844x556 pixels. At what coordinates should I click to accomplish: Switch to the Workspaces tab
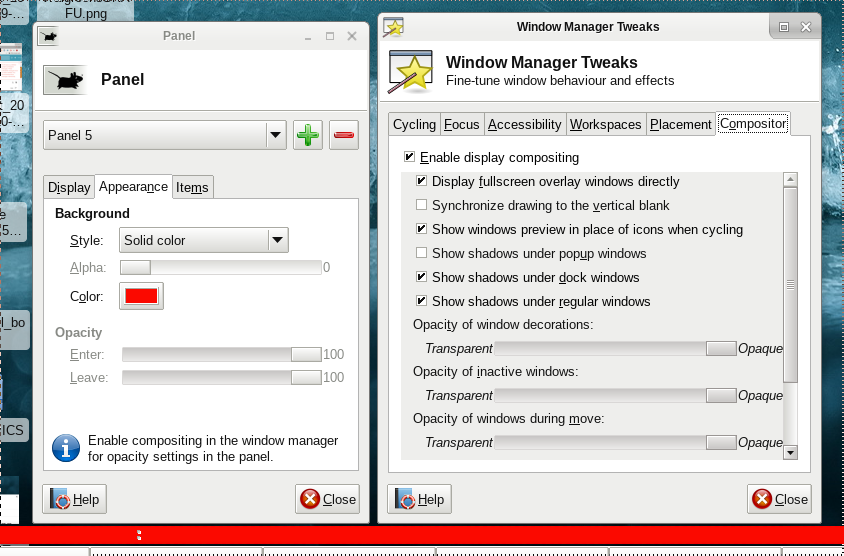[605, 124]
